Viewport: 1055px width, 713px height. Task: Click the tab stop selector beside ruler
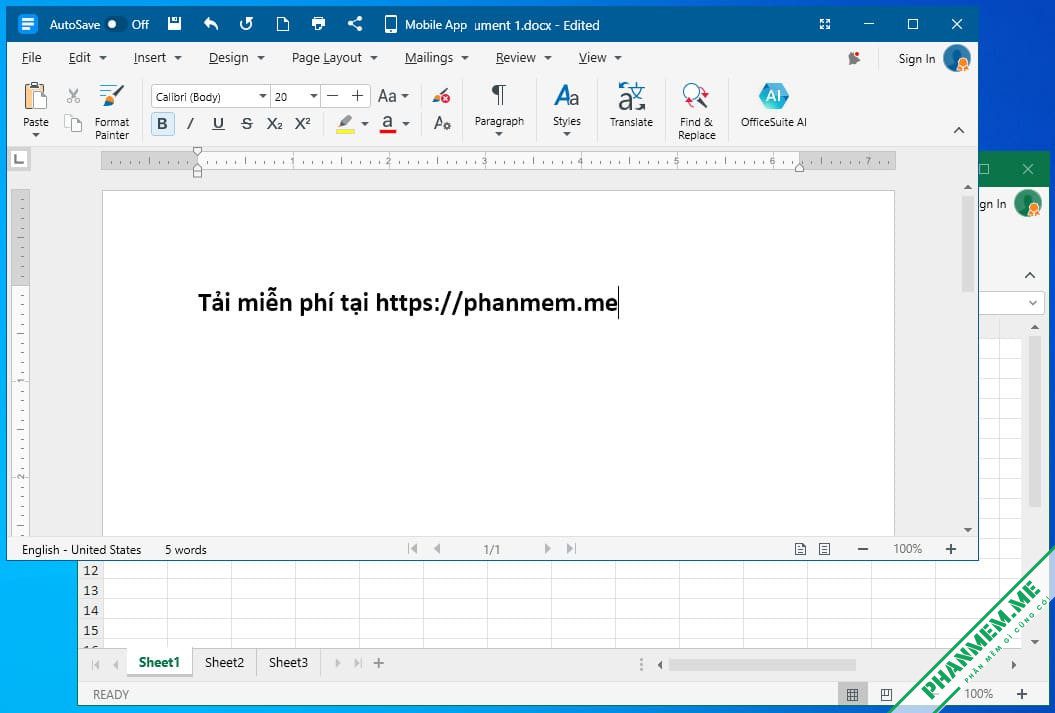20,159
